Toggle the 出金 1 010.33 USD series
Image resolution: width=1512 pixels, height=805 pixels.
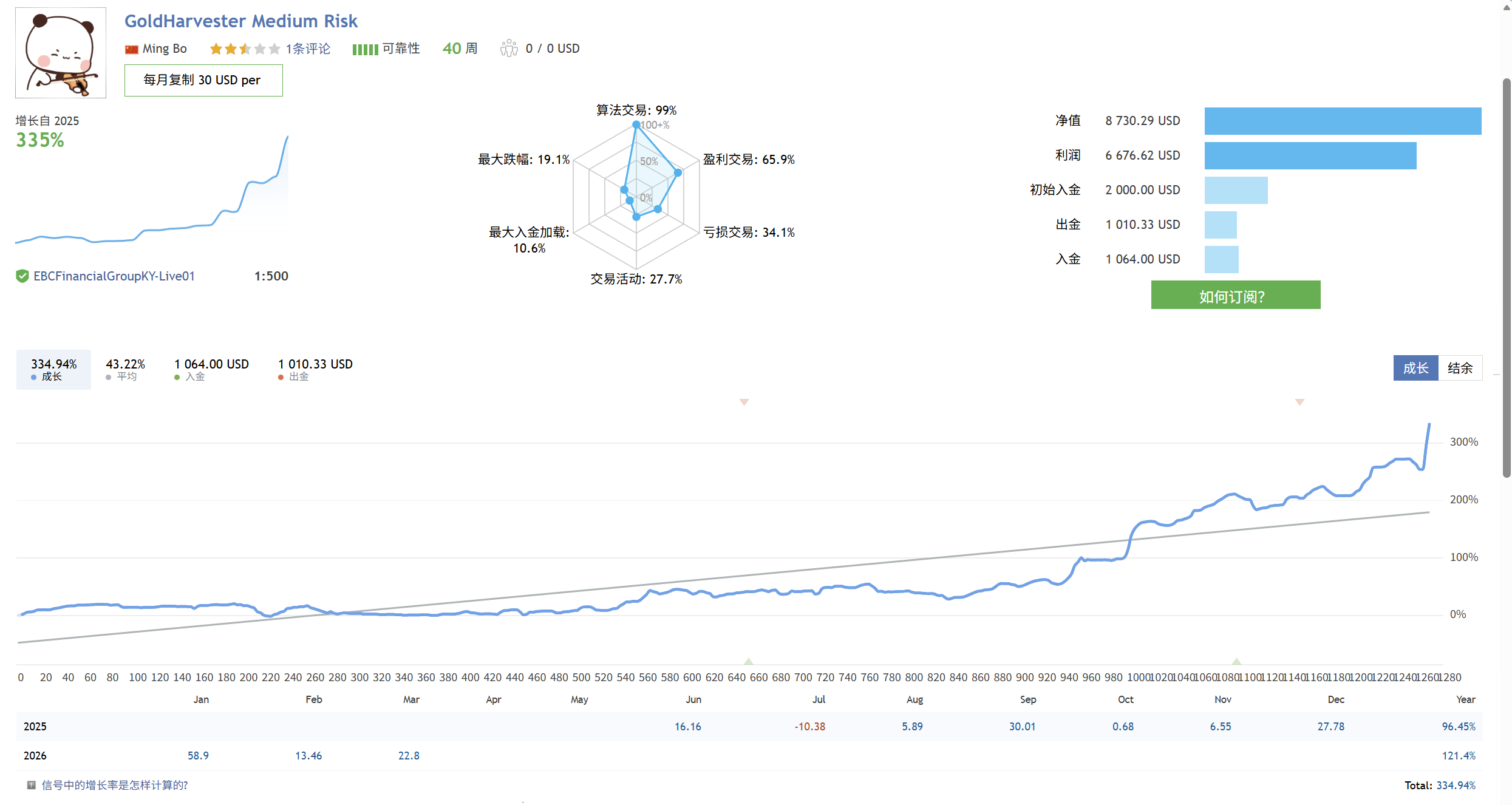pos(315,369)
